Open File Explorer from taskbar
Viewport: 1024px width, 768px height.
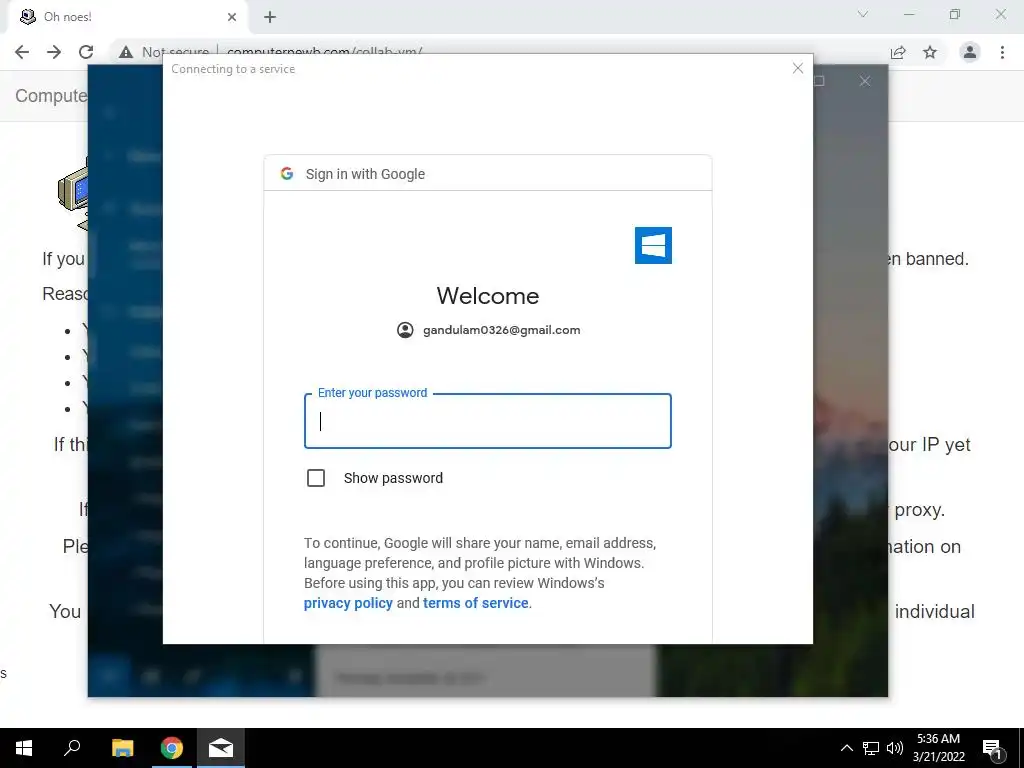point(122,748)
